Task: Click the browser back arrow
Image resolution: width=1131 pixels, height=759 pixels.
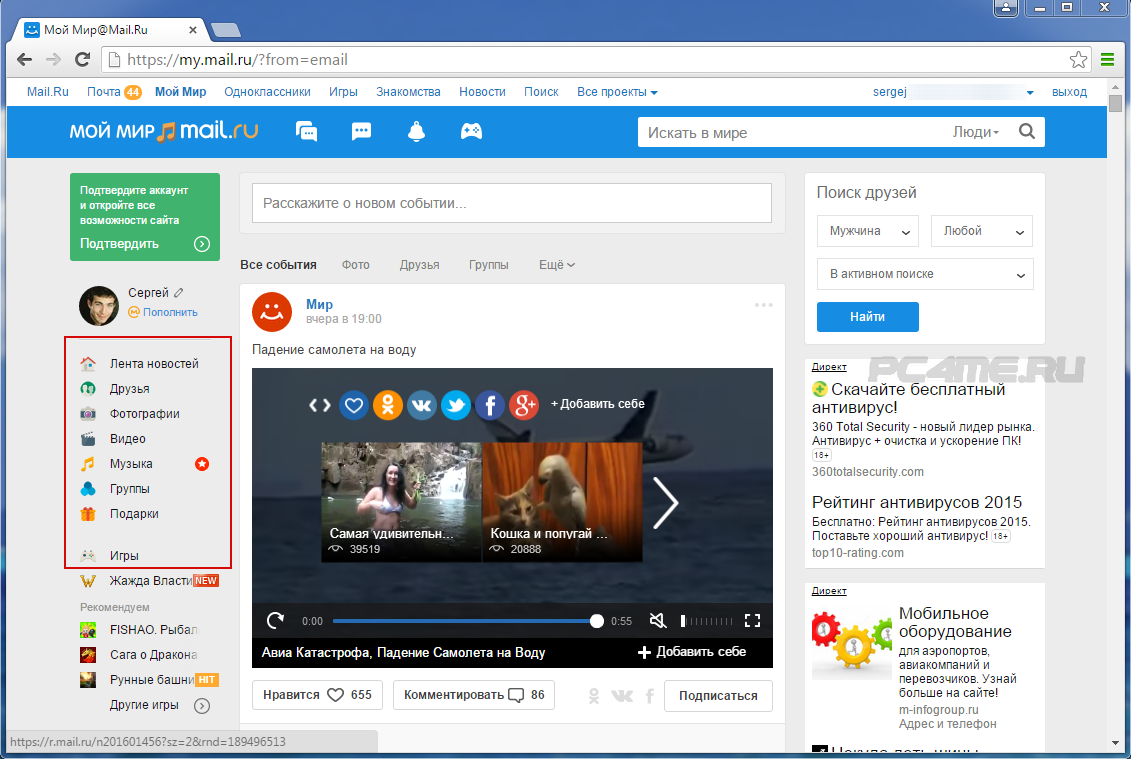Action: [25, 60]
